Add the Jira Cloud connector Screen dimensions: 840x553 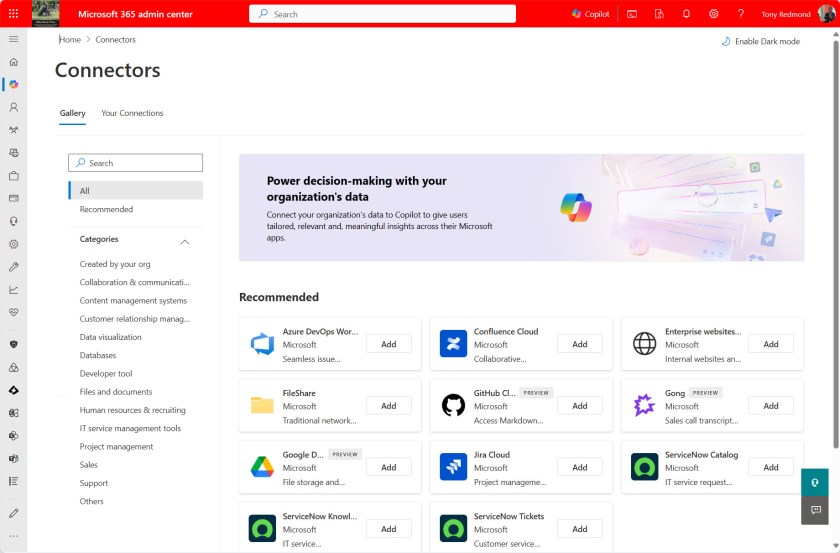pyautogui.click(x=580, y=467)
